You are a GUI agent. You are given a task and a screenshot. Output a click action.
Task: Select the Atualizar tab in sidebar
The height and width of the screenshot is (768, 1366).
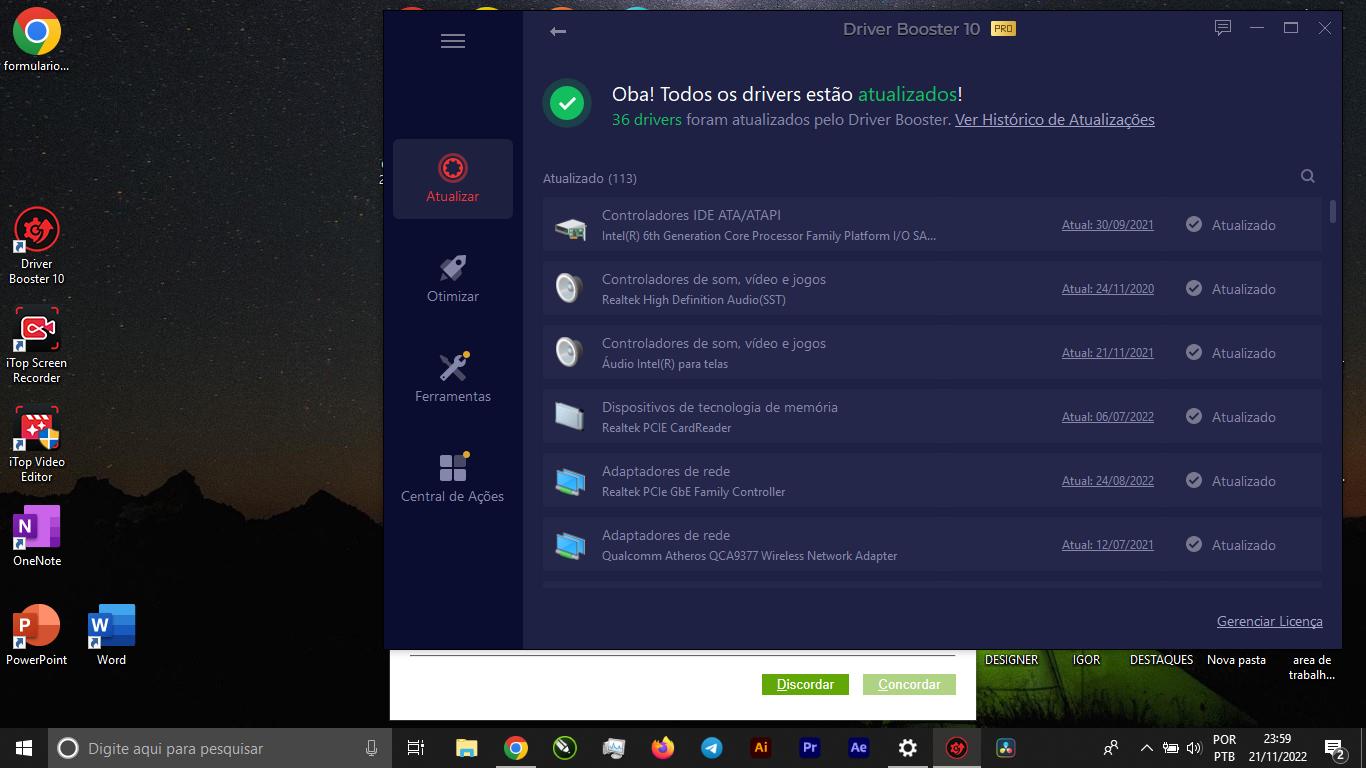(x=453, y=179)
